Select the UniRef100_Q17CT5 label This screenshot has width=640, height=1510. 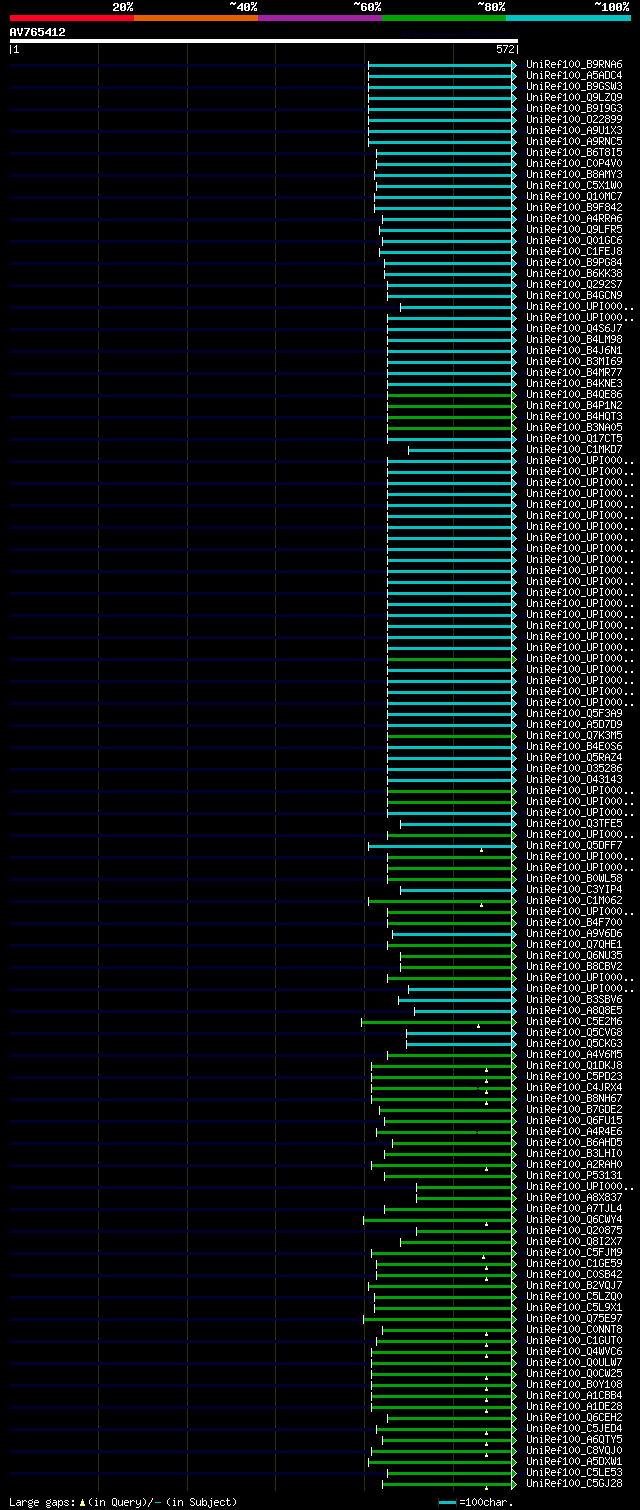click(574, 439)
